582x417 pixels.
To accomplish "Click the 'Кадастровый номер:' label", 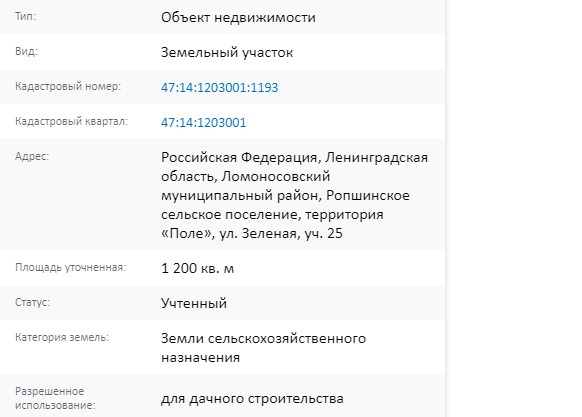I will click(68, 86).
